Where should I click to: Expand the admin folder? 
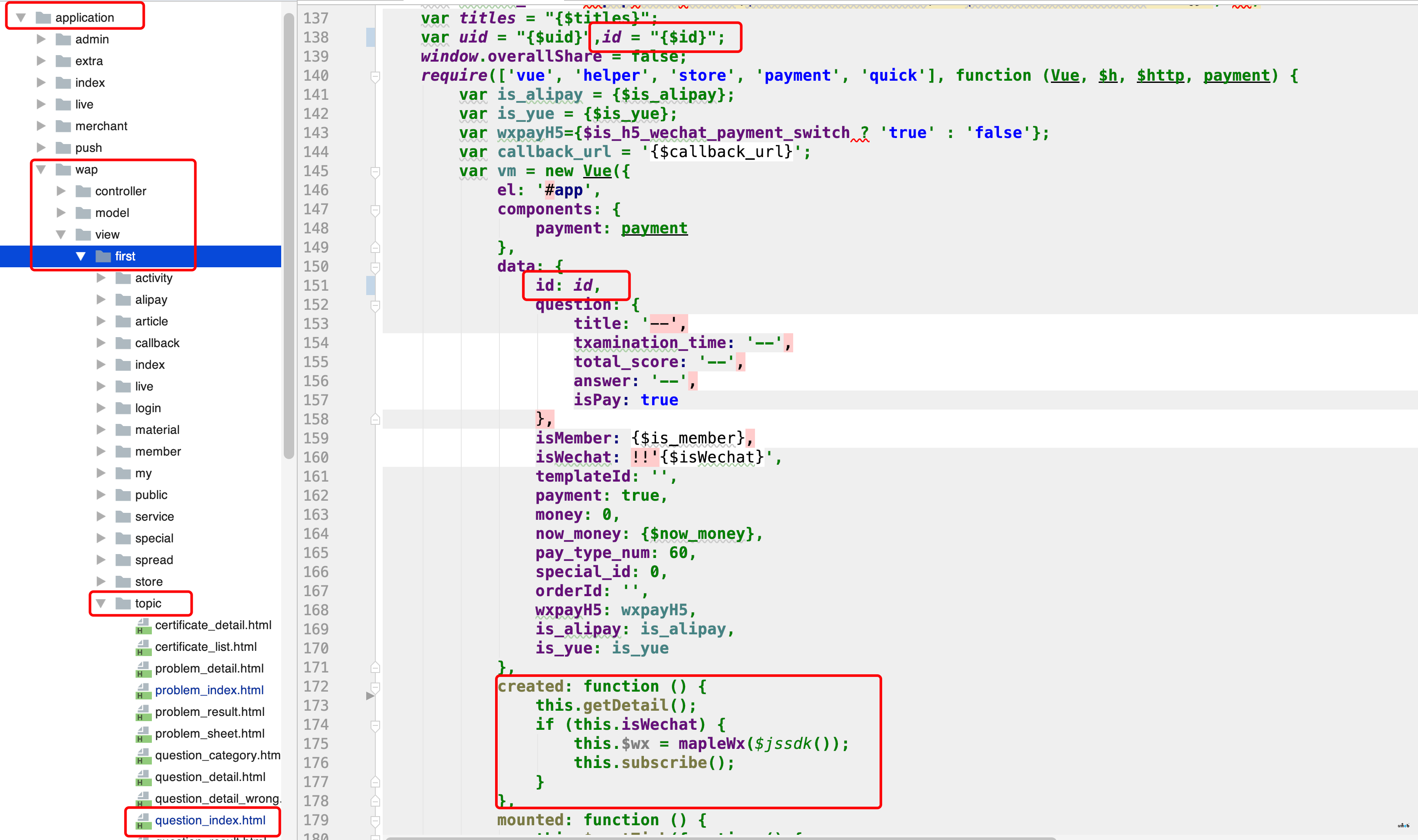click(x=41, y=39)
